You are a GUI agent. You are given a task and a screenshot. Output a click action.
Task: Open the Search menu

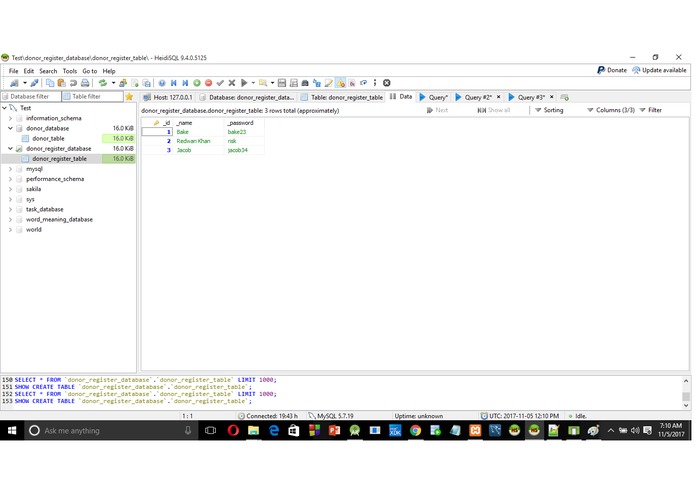point(48,71)
